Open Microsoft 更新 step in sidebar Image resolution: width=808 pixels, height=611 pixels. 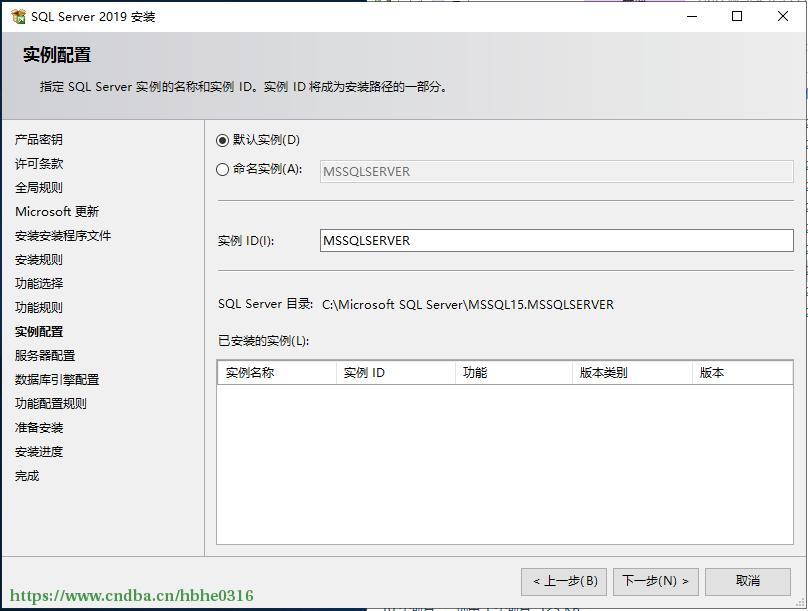pos(57,212)
